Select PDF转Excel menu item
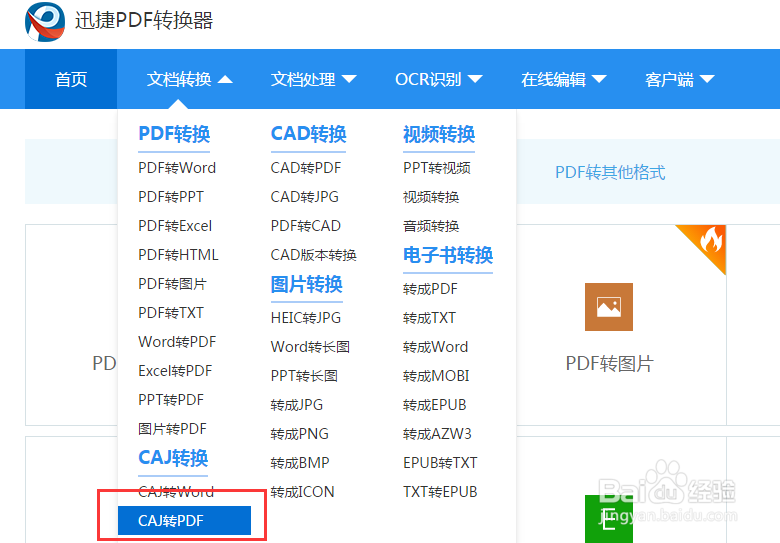This screenshot has height=543, width=780. 175,226
